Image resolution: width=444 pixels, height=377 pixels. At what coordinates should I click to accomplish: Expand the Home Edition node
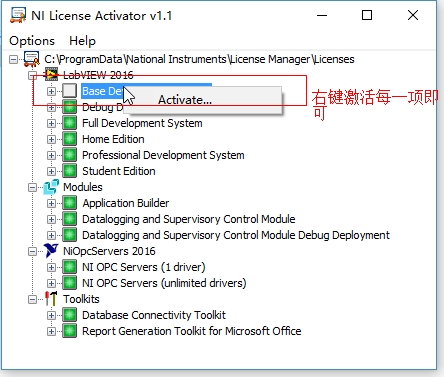point(51,139)
